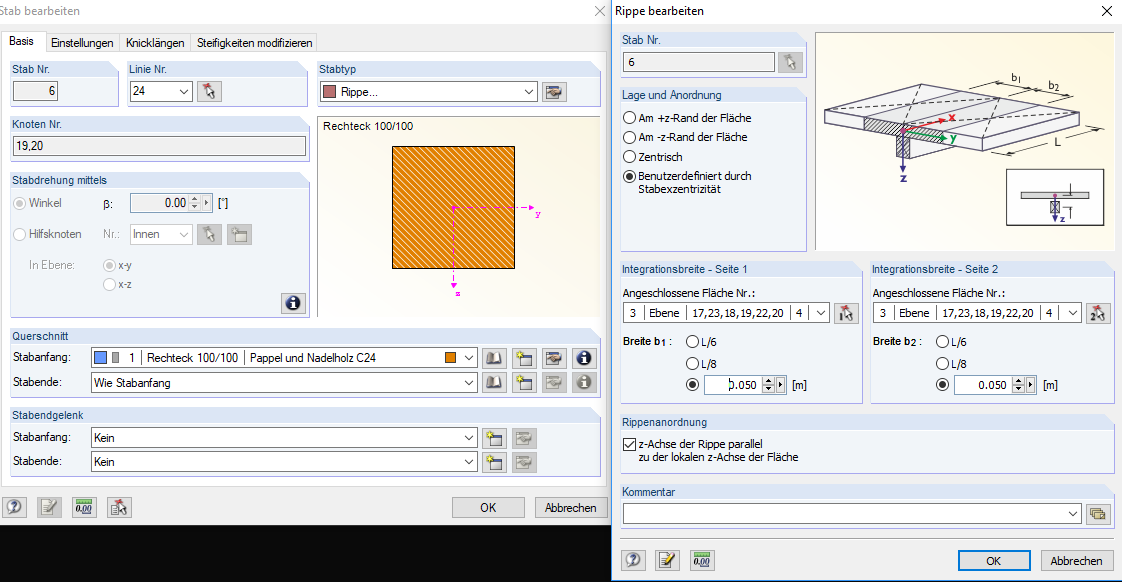Open Stabendgelenk Stabanfang dropdown

pyautogui.click(x=469, y=438)
